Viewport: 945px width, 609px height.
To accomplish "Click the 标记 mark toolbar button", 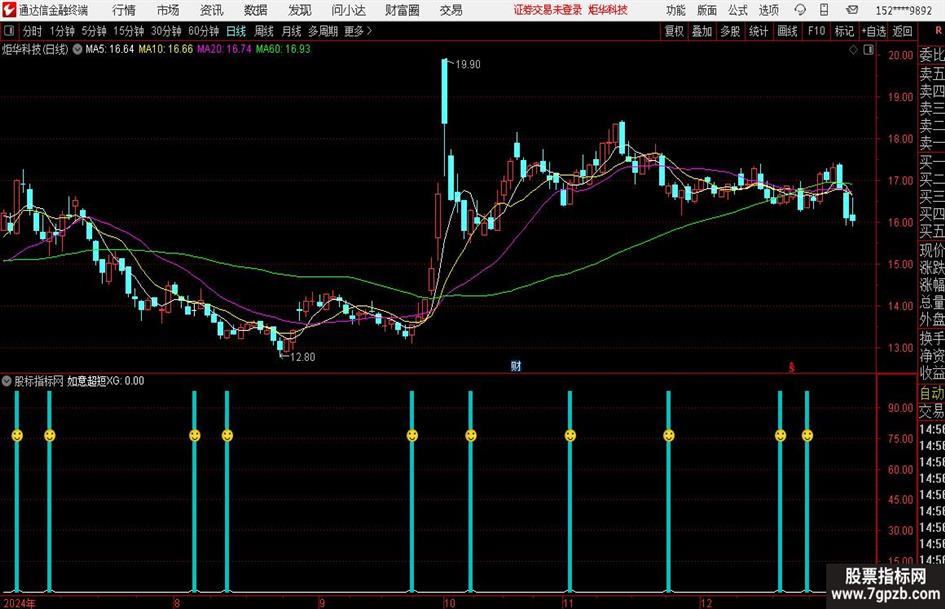I will tap(844, 31).
